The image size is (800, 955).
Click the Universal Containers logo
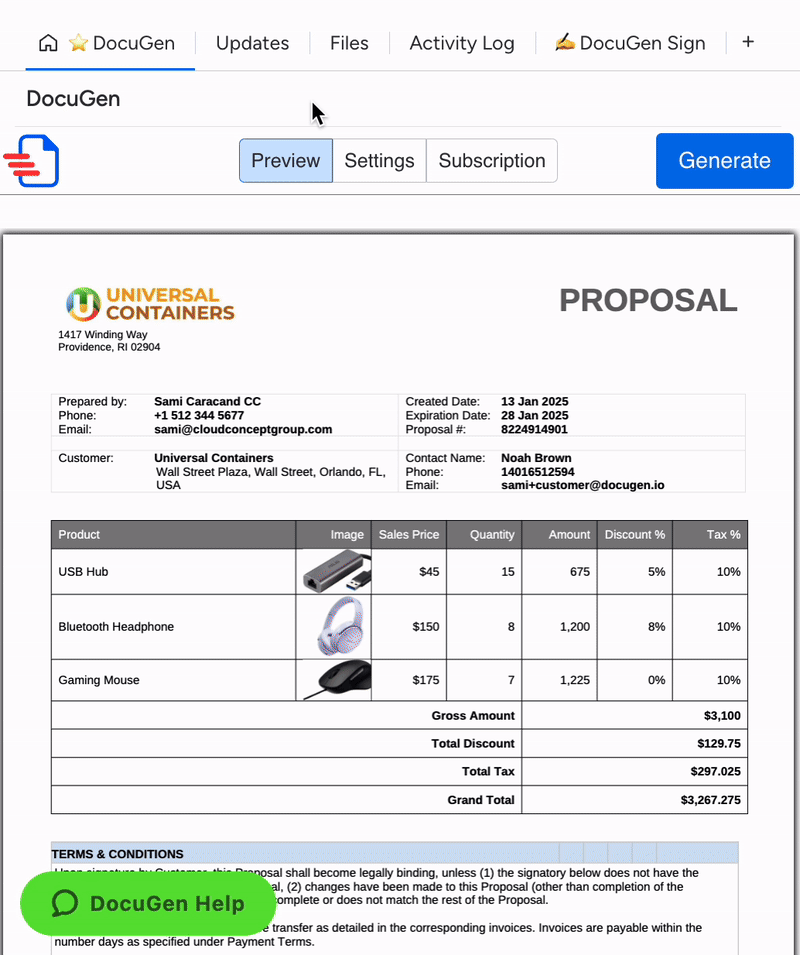150,304
